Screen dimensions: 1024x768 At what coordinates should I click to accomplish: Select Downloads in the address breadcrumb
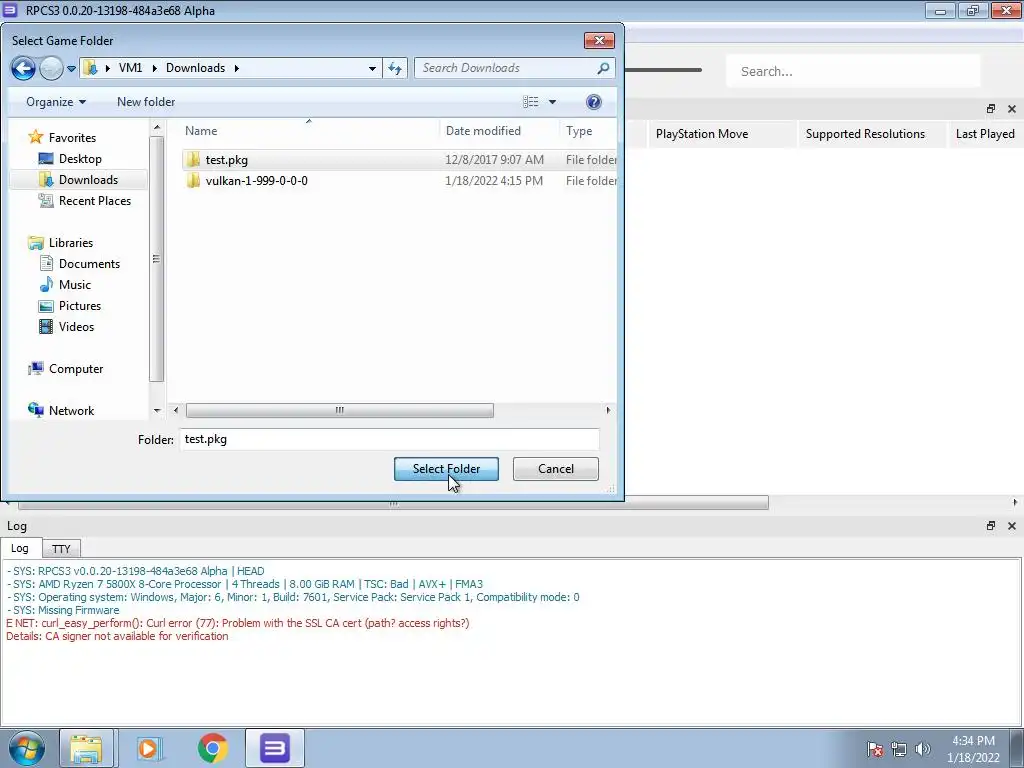(195, 68)
